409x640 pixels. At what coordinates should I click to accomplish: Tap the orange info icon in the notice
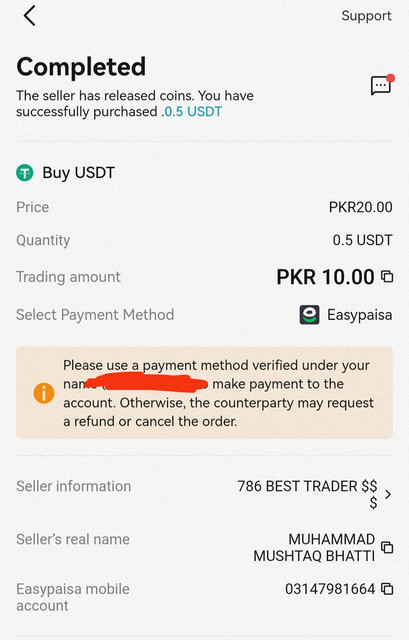tap(44, 393)
